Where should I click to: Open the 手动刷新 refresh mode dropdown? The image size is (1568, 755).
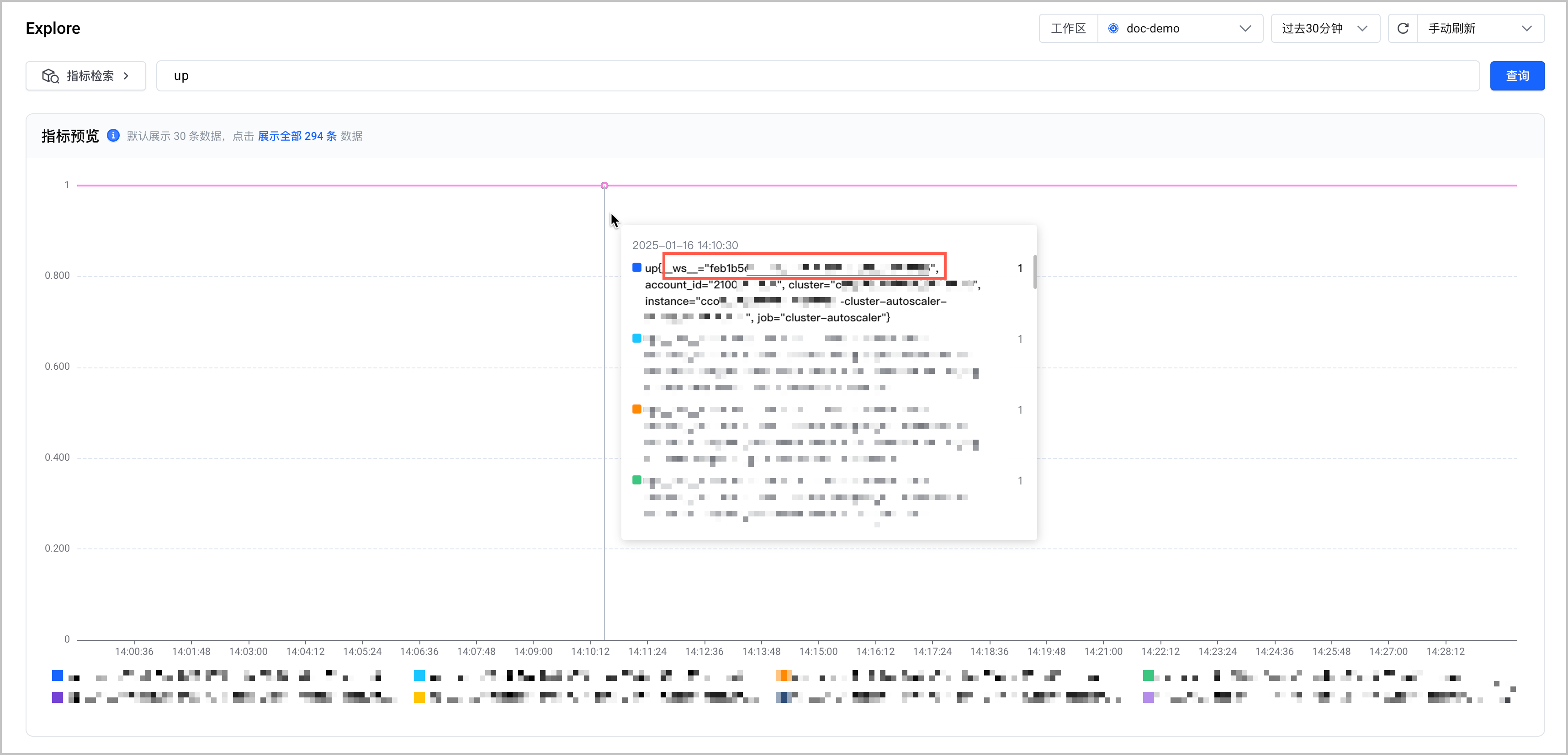tap(1481, 29)
